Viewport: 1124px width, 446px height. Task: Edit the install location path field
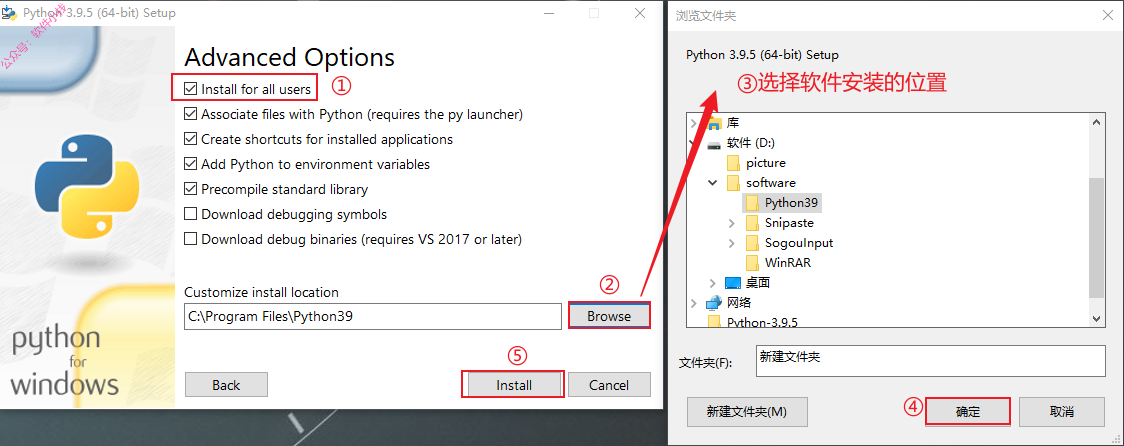(372, 316)
